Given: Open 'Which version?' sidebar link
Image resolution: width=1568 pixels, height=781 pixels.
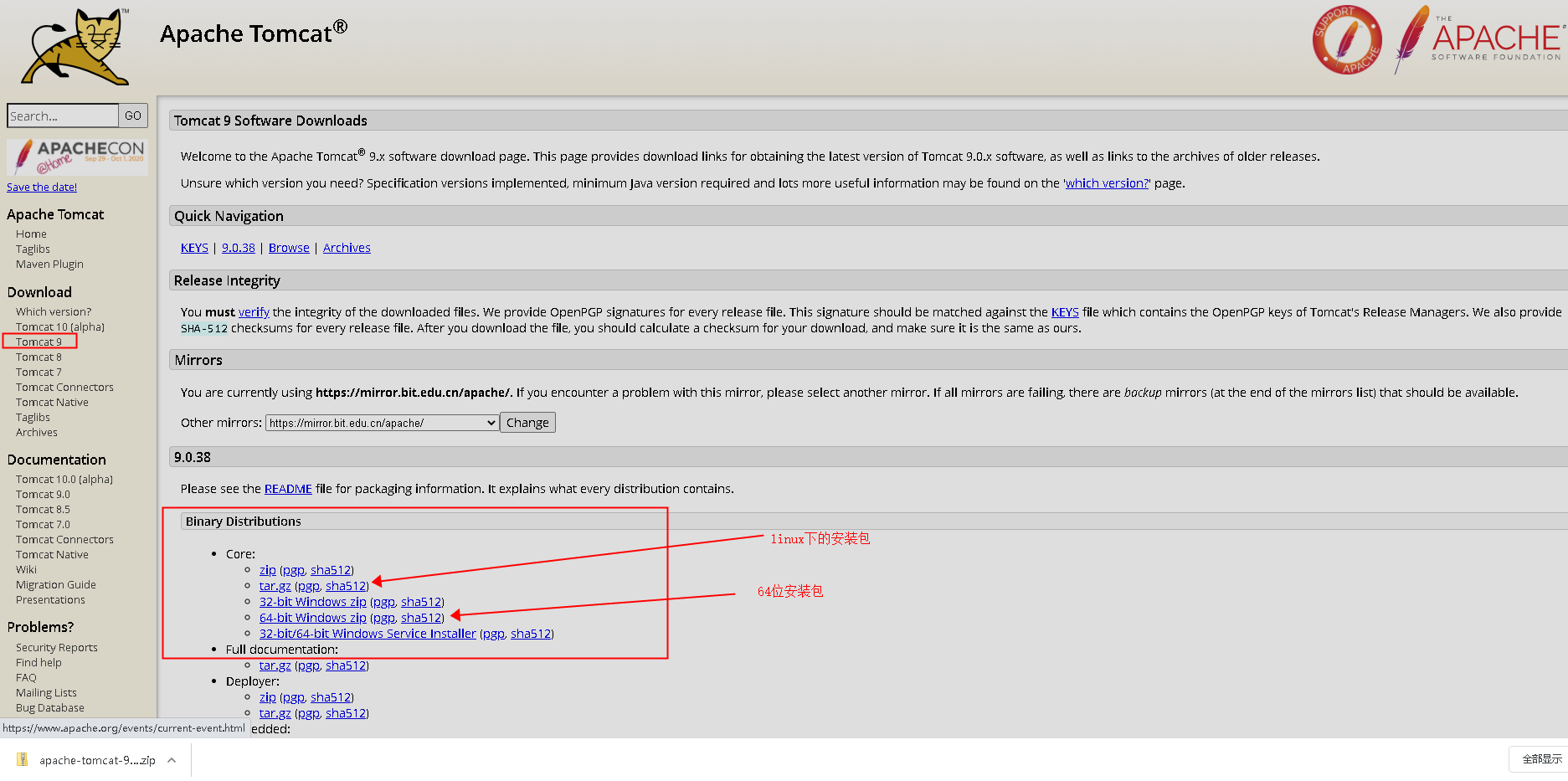Looking at the screenshot, I should click(x=54, y=312).
